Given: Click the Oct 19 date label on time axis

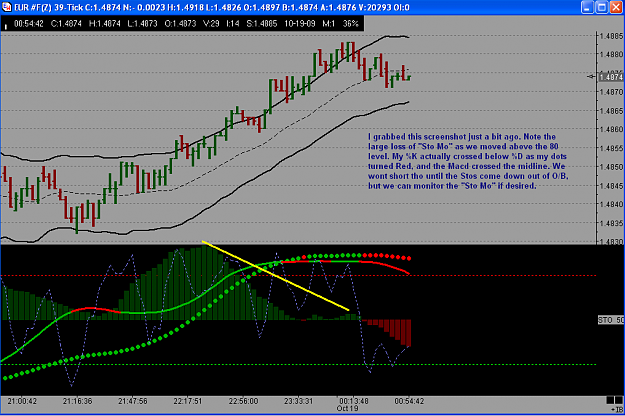Looking at the screenshot, I should click(347, 408).
